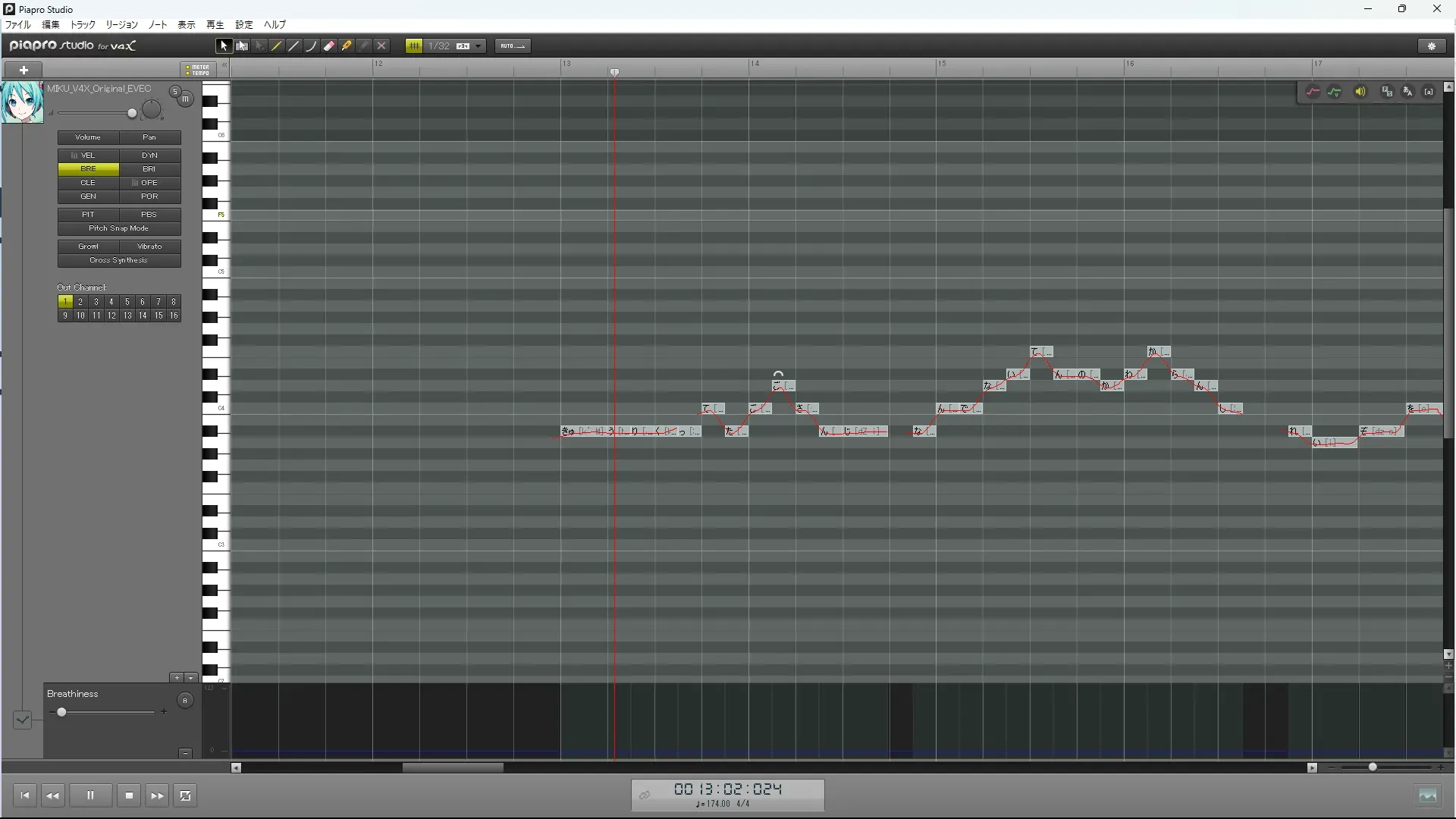Click the あA lyric language icon
The width and height of the screenshot is (1456, 819).
[1407, 92]
